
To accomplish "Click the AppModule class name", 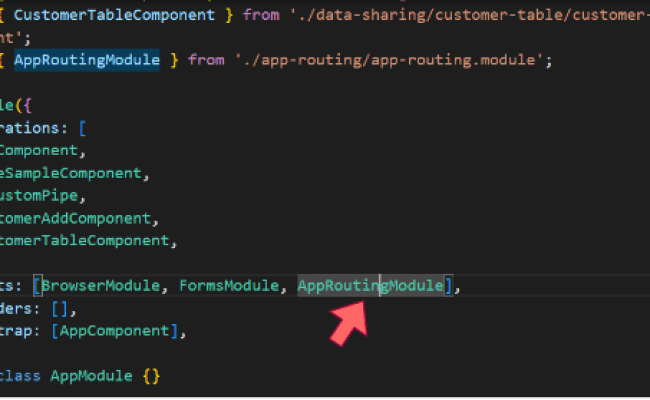I will point(91,376).
